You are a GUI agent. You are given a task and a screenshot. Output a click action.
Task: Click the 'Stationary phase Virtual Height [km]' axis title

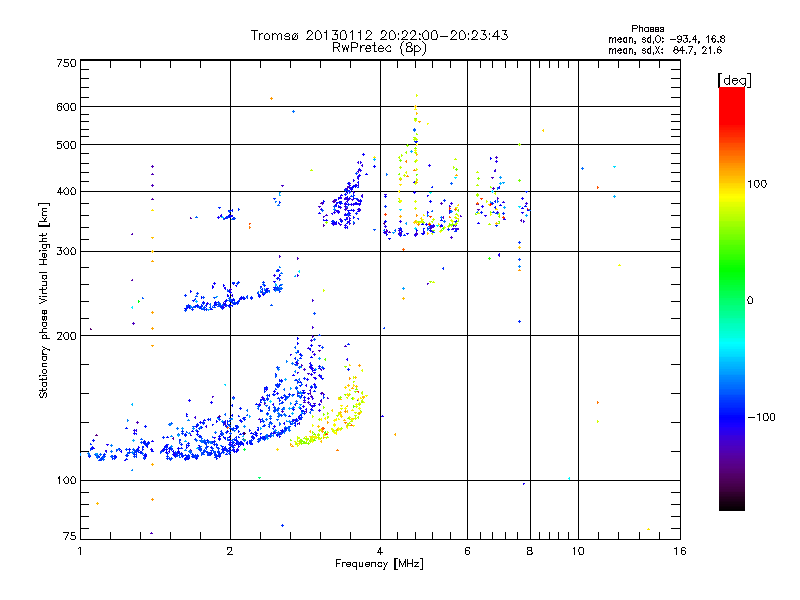pos(43,300)
